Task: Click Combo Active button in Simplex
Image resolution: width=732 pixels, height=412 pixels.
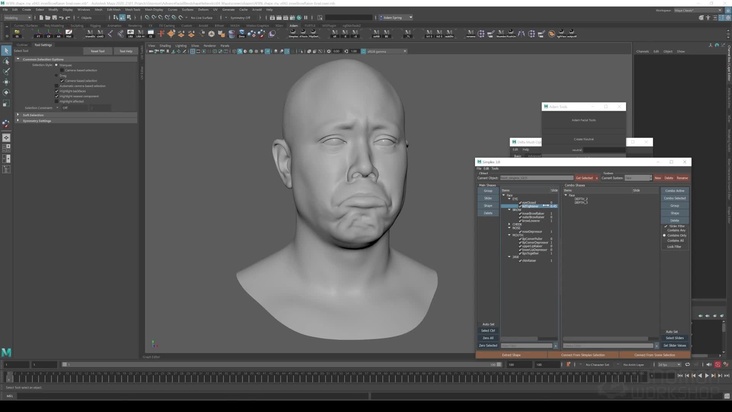Action: click(675, 191)
